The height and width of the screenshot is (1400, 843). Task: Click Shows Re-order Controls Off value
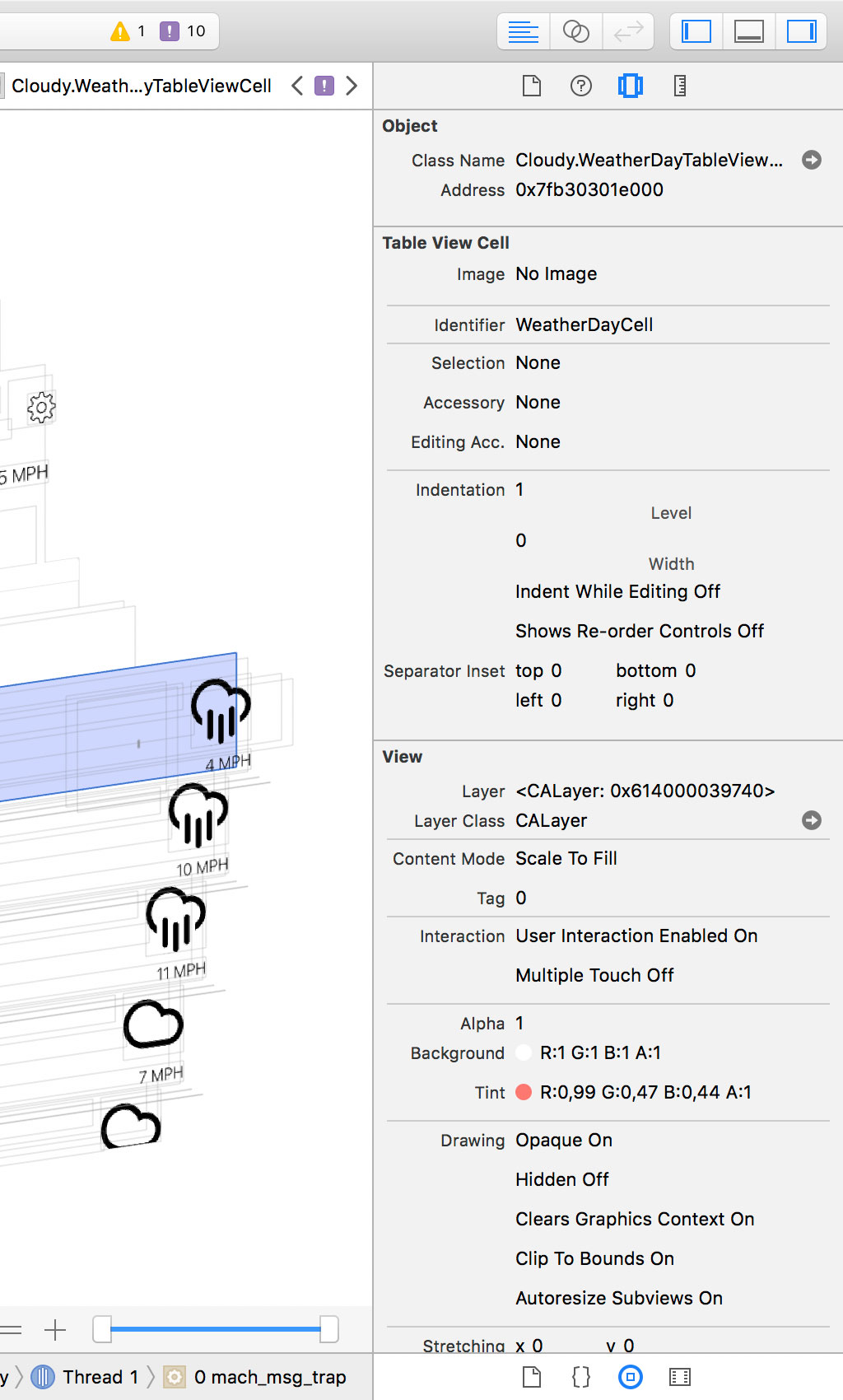pos(640,632)
